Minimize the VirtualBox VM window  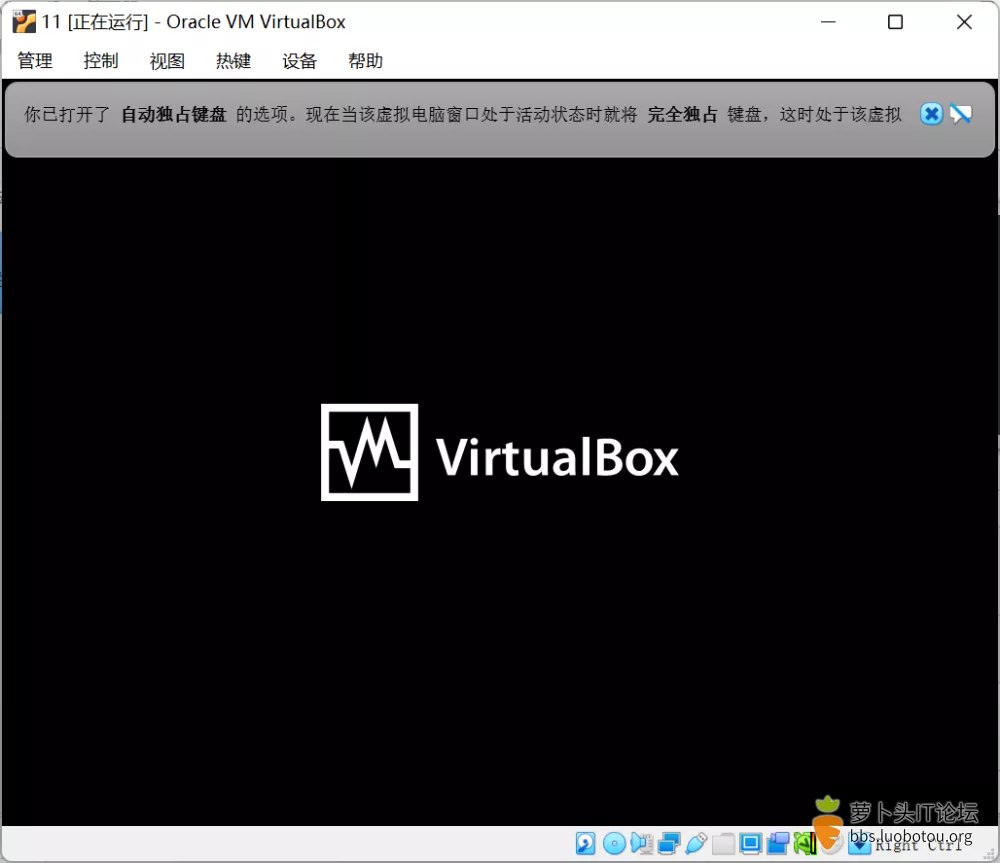[828, 22]
